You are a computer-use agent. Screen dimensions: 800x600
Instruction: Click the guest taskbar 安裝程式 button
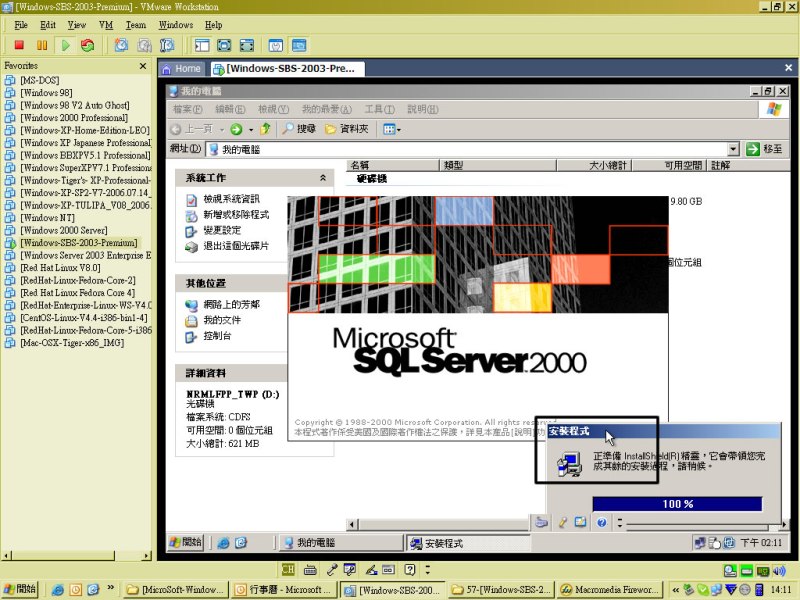(468, 543)
